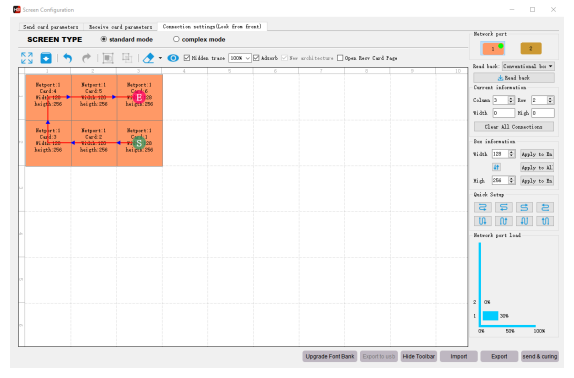Viewport: 574px width, 378px height.
Task: Switch to Receive card parameters tab
Action: click(x=120, y=27)
